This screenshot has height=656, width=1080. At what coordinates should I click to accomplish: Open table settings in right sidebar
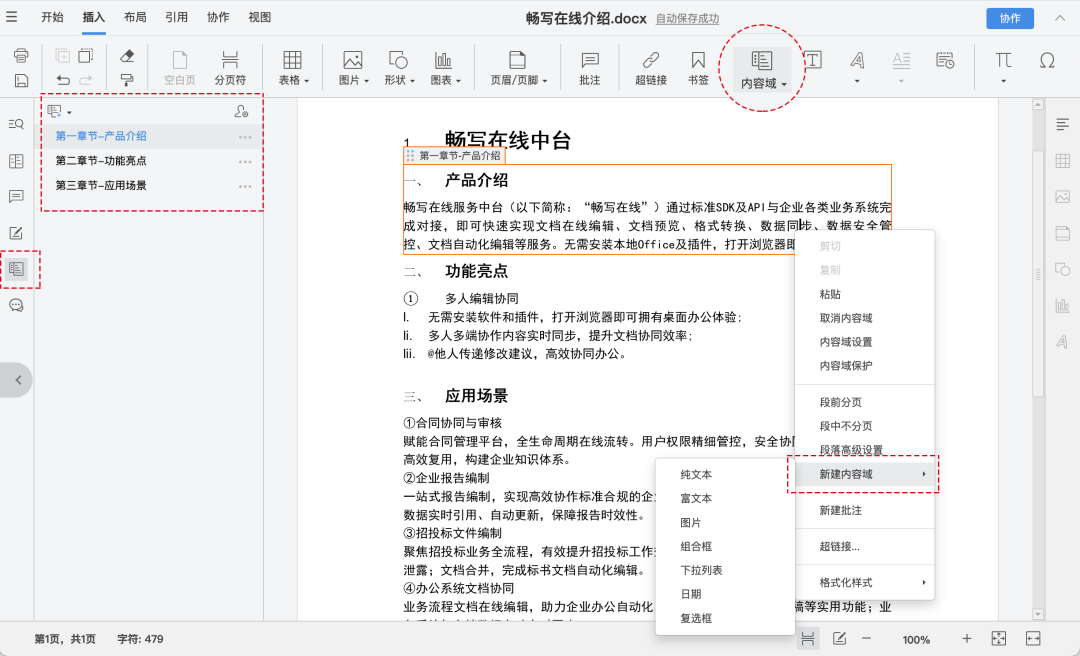1063,161
